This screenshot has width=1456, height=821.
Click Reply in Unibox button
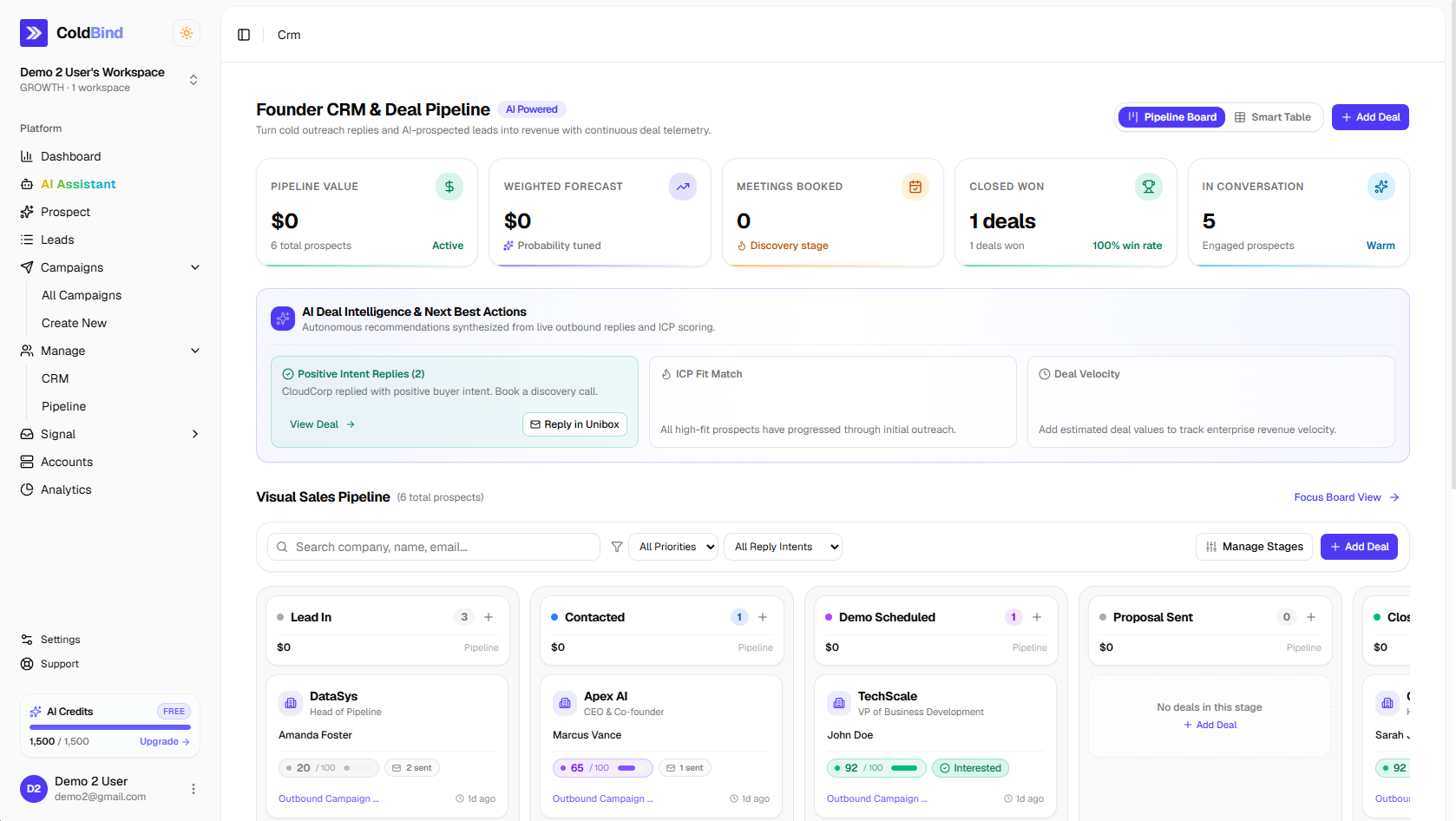tap(574, 424)
